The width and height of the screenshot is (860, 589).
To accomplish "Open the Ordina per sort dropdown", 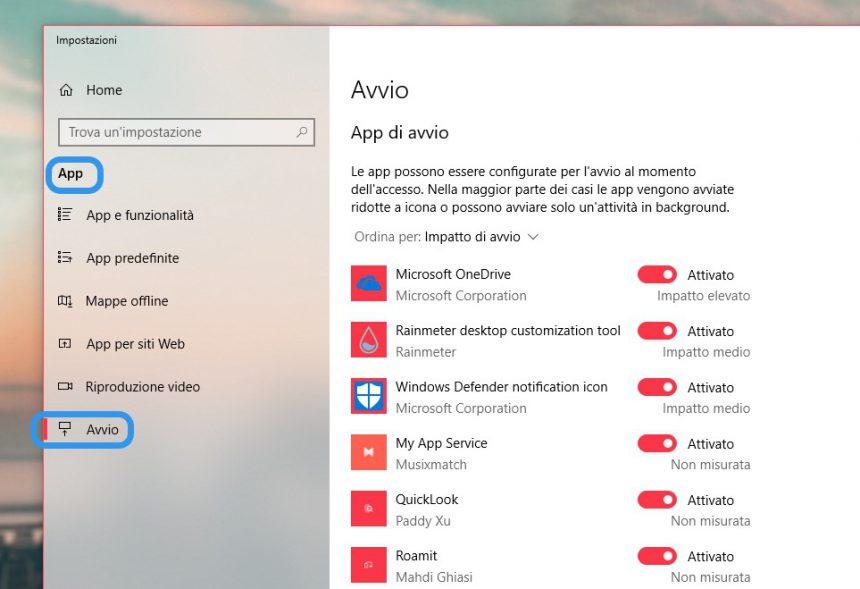I will pyautogui.click(x=446, y=237).
